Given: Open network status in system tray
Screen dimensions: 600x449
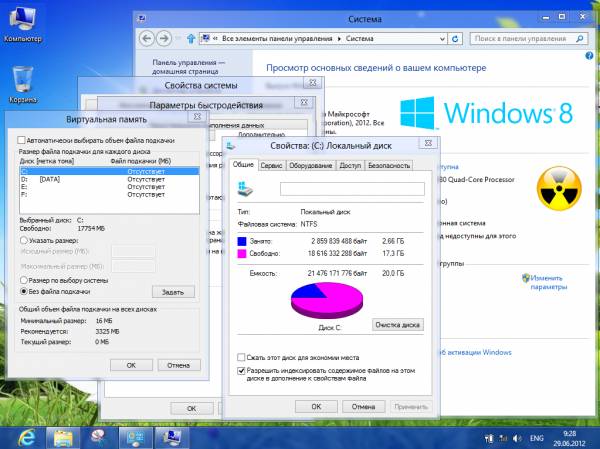Looking at the screenshot, I should [x=503, y=438].
